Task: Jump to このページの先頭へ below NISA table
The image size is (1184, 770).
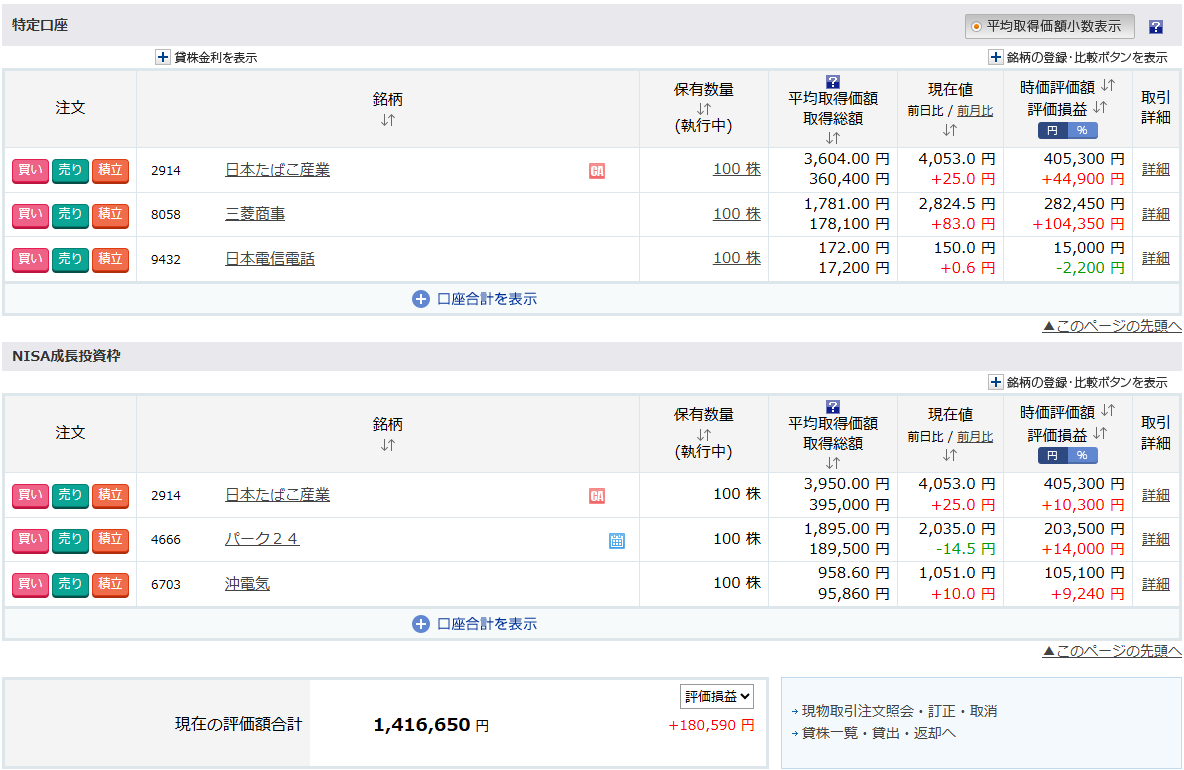Action: point(1112,651)
